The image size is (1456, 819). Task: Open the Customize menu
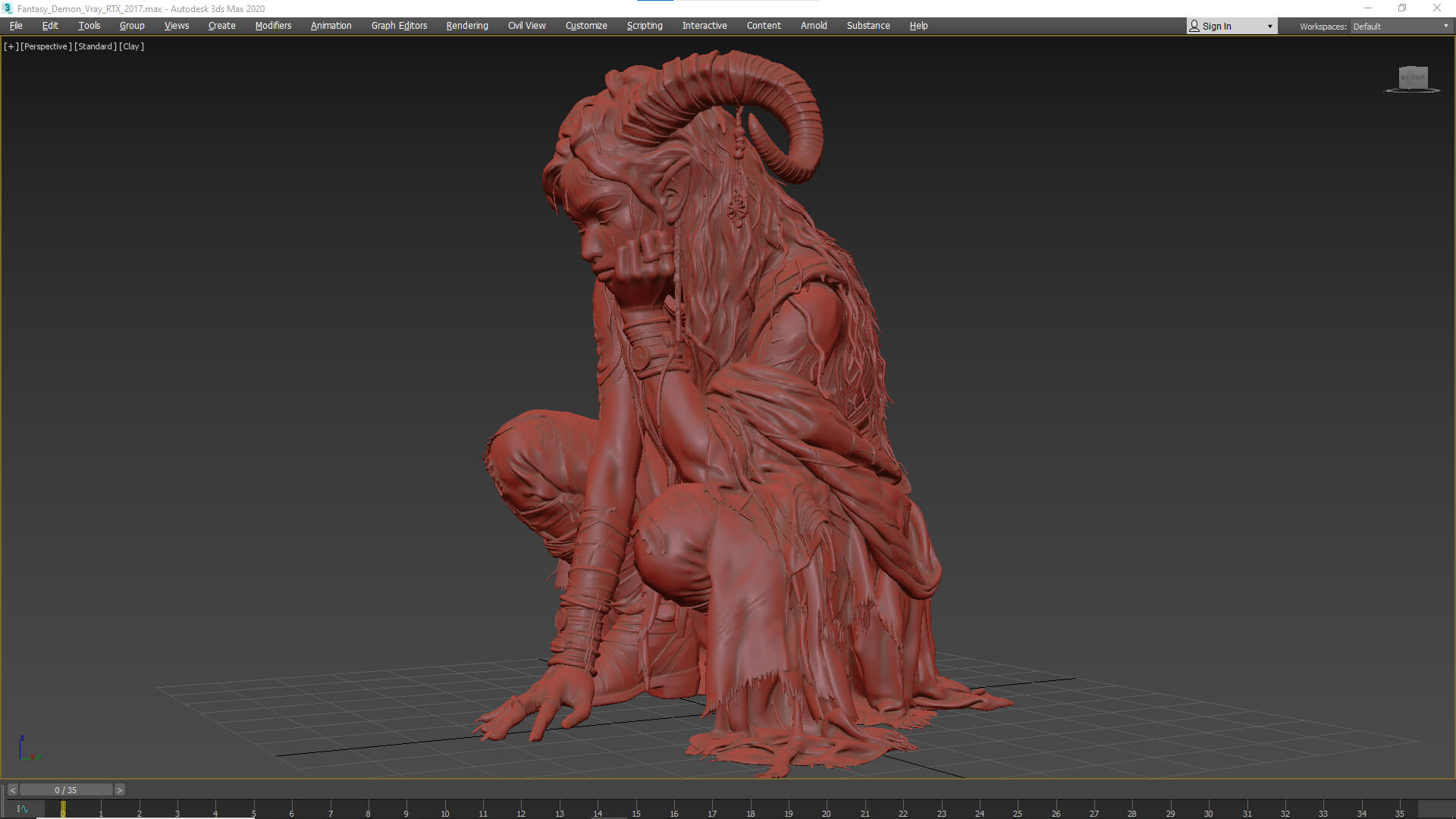(586, 26)
